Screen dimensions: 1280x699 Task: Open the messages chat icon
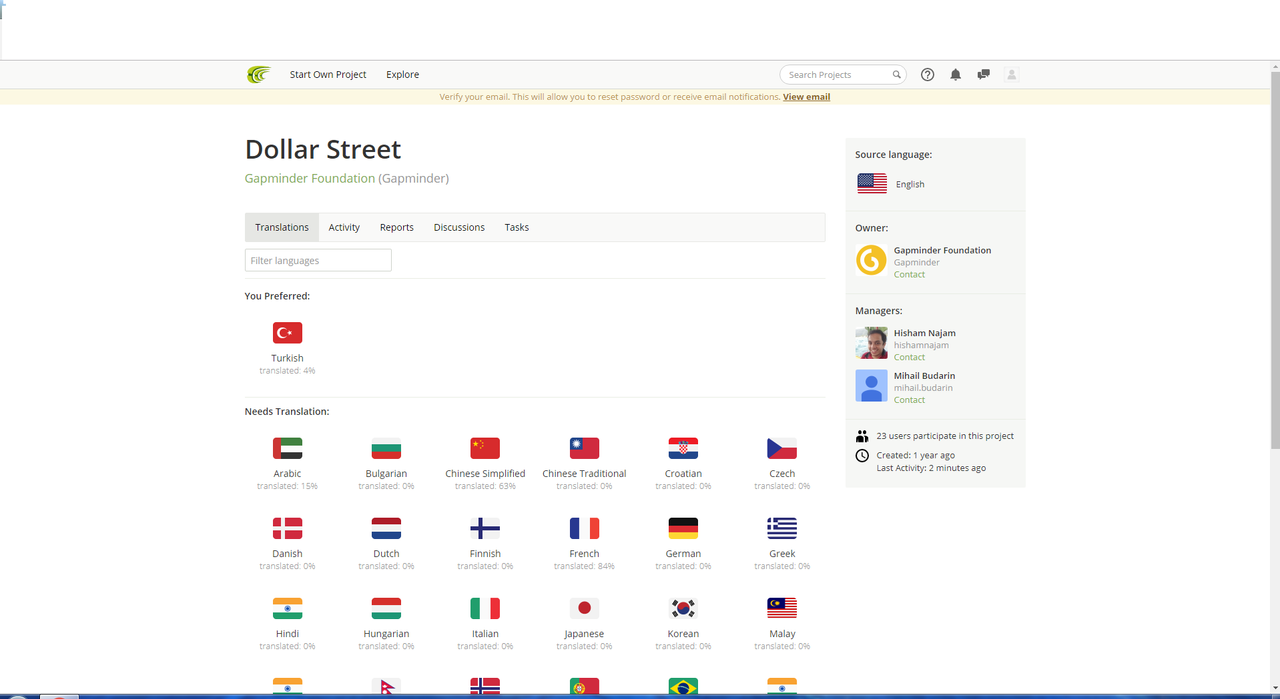point(984,75)
